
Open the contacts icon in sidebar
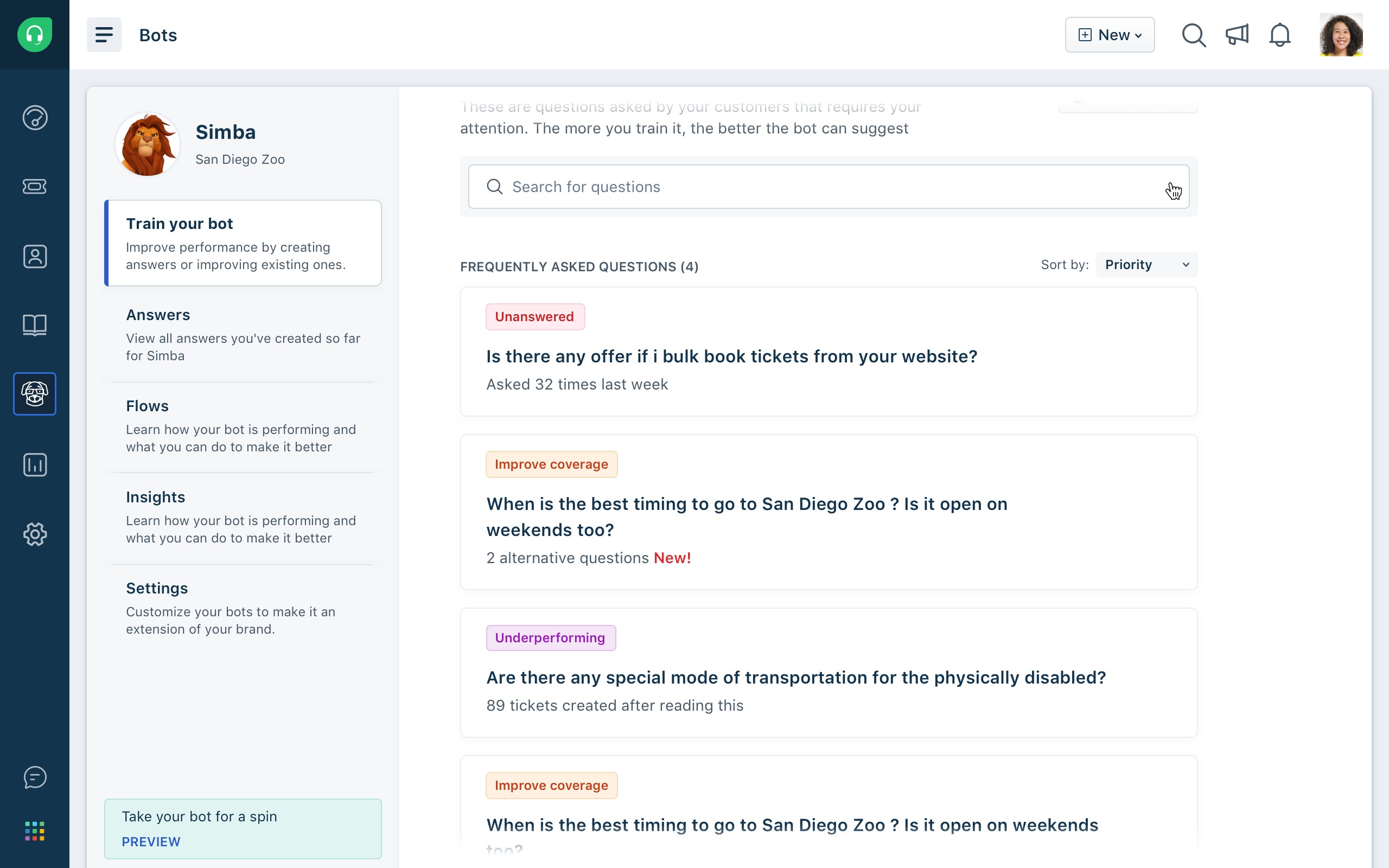click(x=34, y=256)
